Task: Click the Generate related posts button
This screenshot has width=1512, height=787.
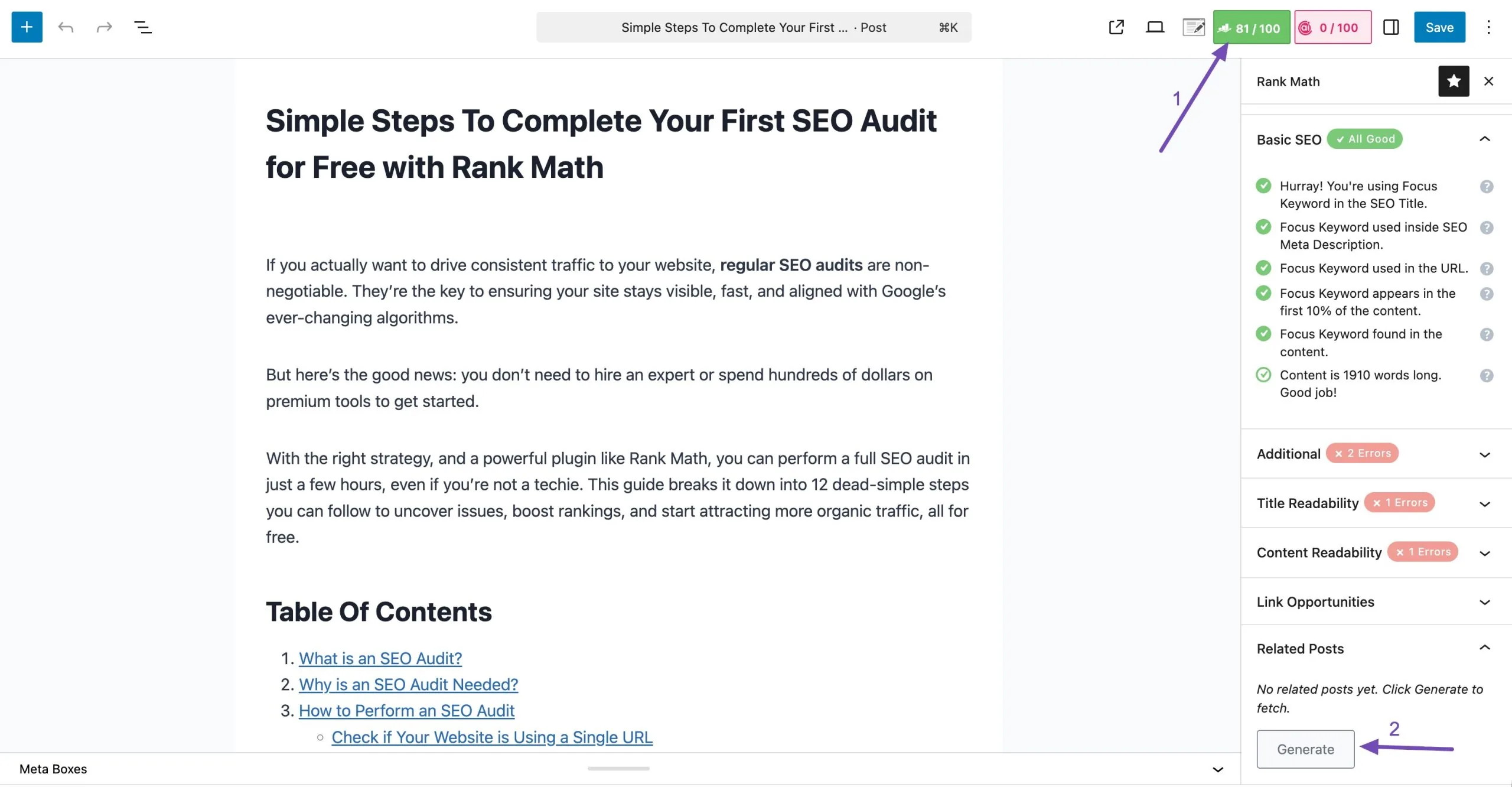Action: coord(1305,749)
